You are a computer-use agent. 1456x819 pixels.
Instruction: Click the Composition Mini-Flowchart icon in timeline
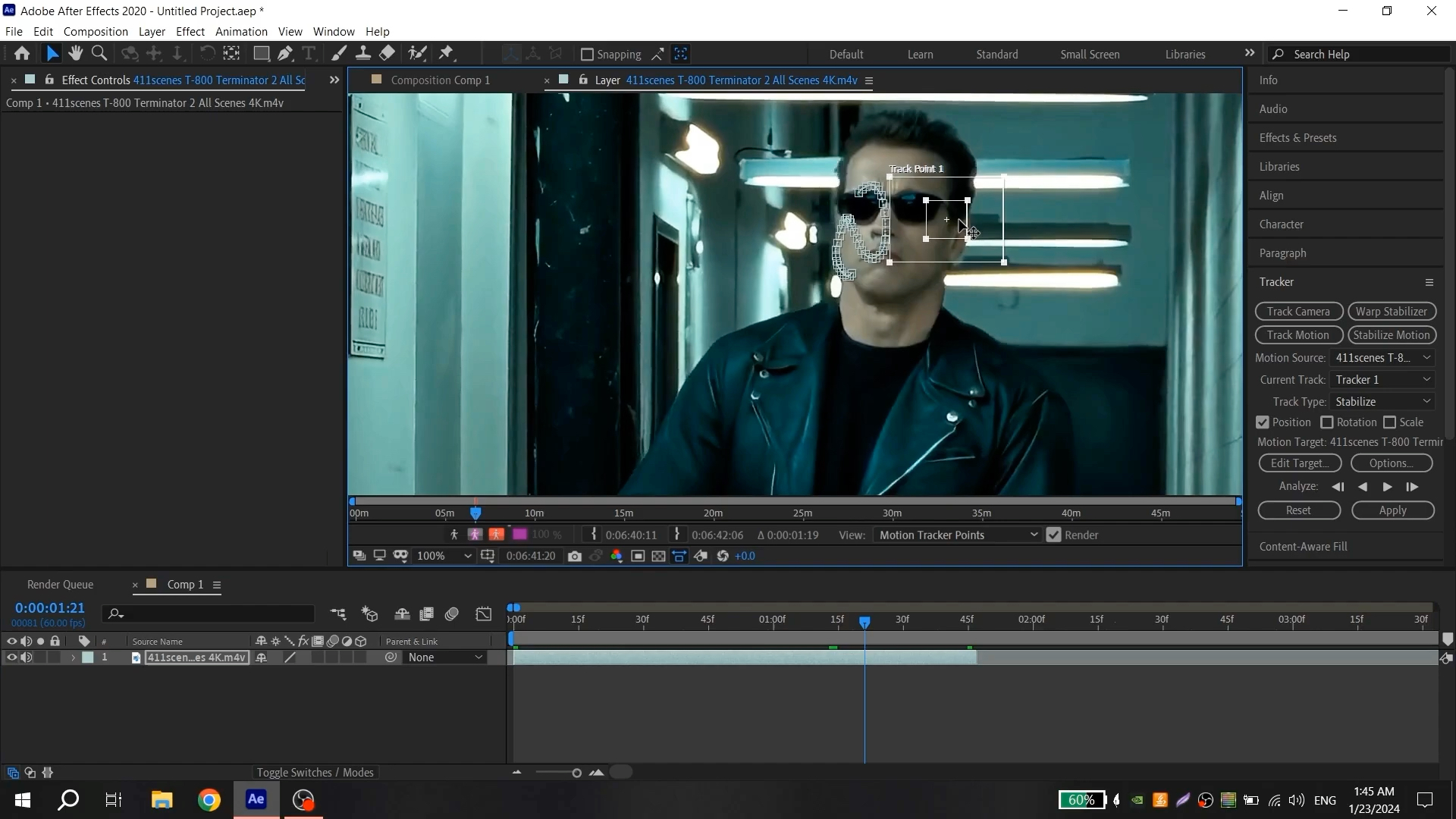[338, 614]
